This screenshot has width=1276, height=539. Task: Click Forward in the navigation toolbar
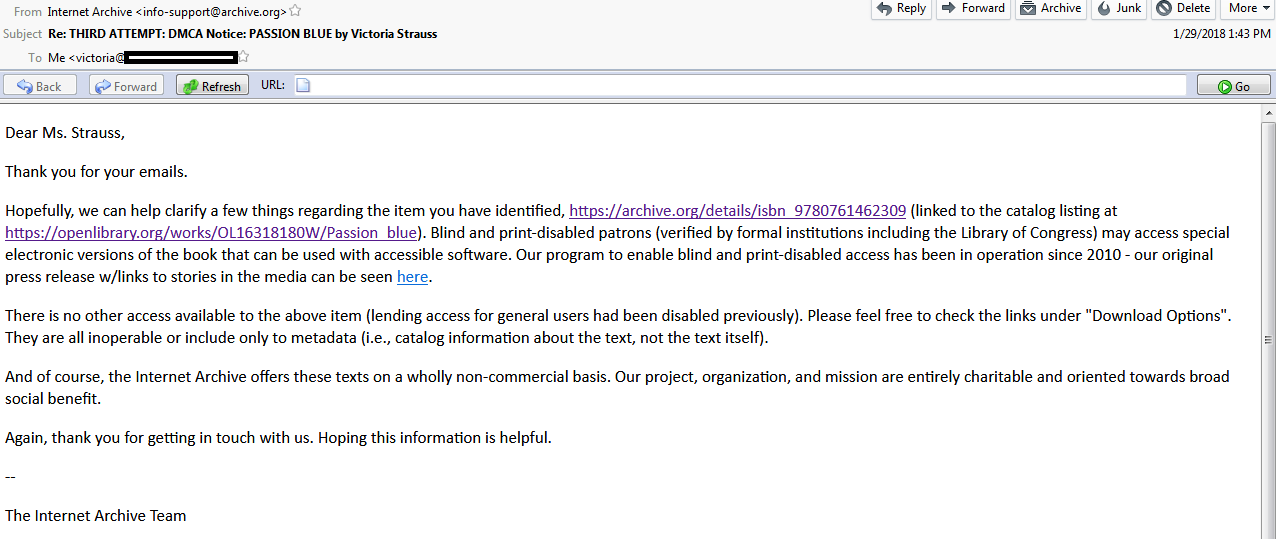(126, 86)
